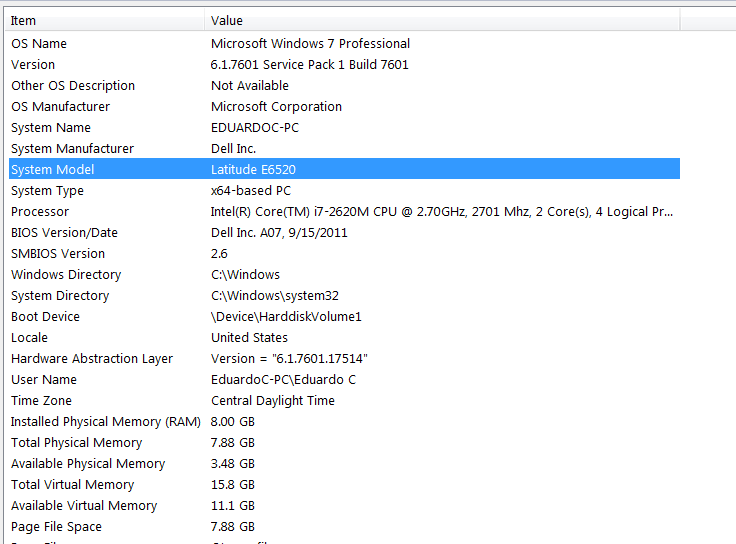Select the Boot Device row

(45, 317)
